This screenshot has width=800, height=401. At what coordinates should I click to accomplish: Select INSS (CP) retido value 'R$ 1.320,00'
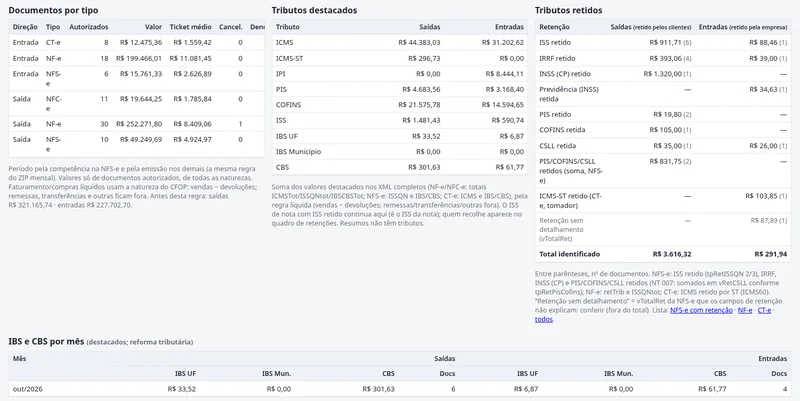pyautogui.click(x=662, y=74)
